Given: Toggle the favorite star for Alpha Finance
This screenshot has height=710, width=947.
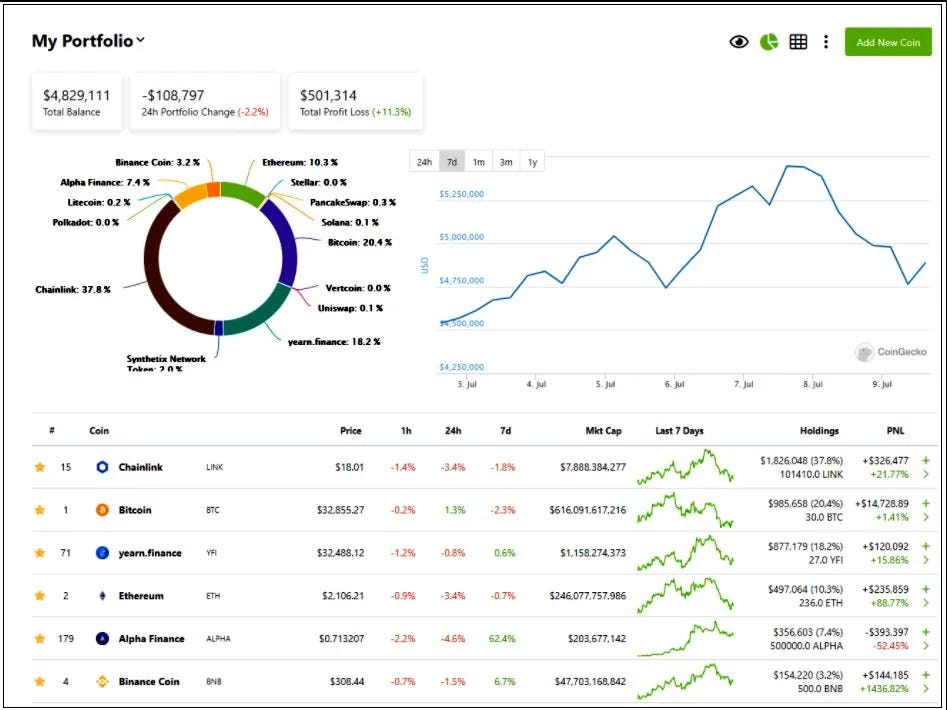Looking at the screenshot, I should [40, 638].
